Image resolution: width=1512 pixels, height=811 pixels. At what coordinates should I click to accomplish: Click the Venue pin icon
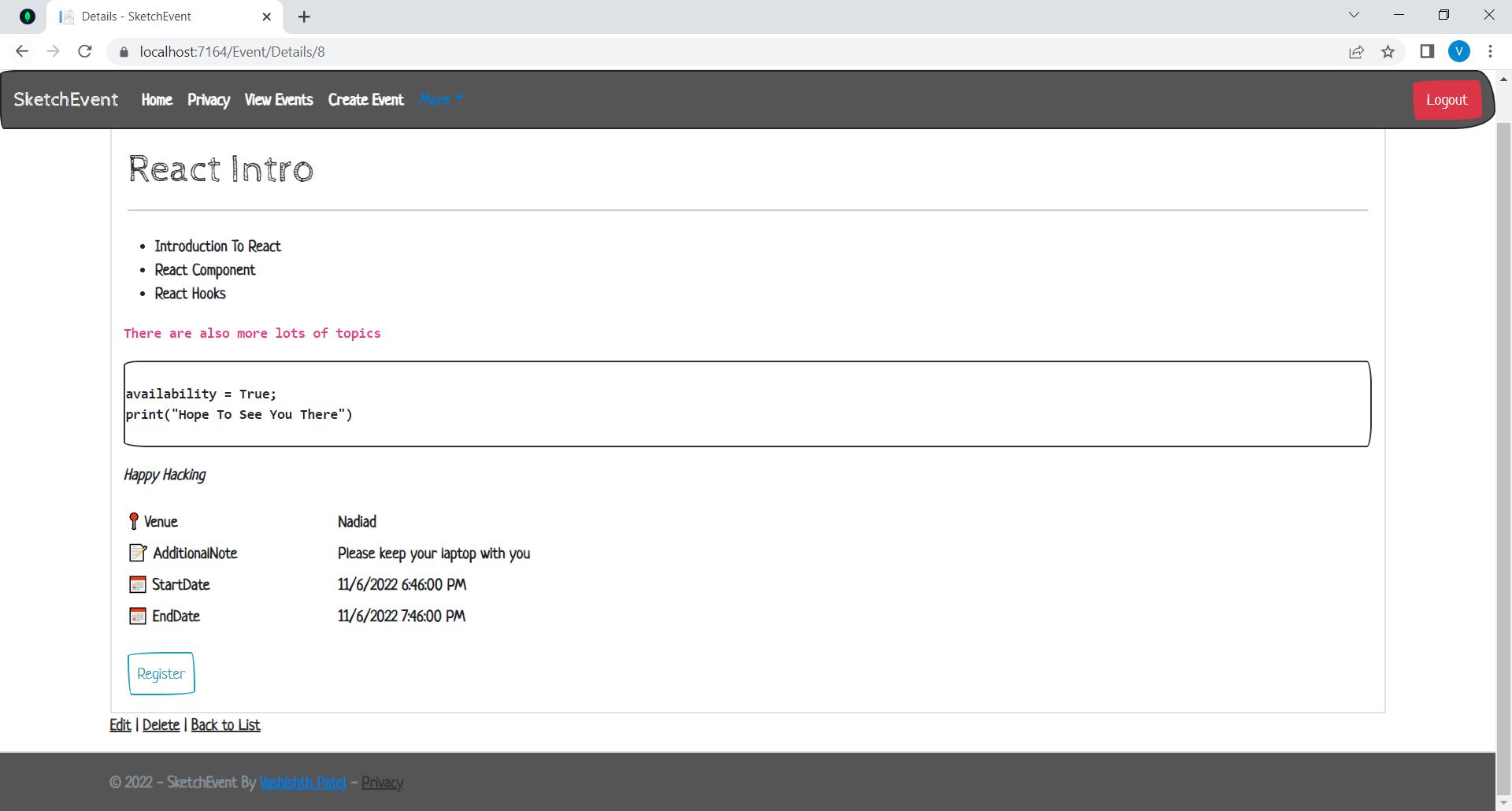(134, 521)
